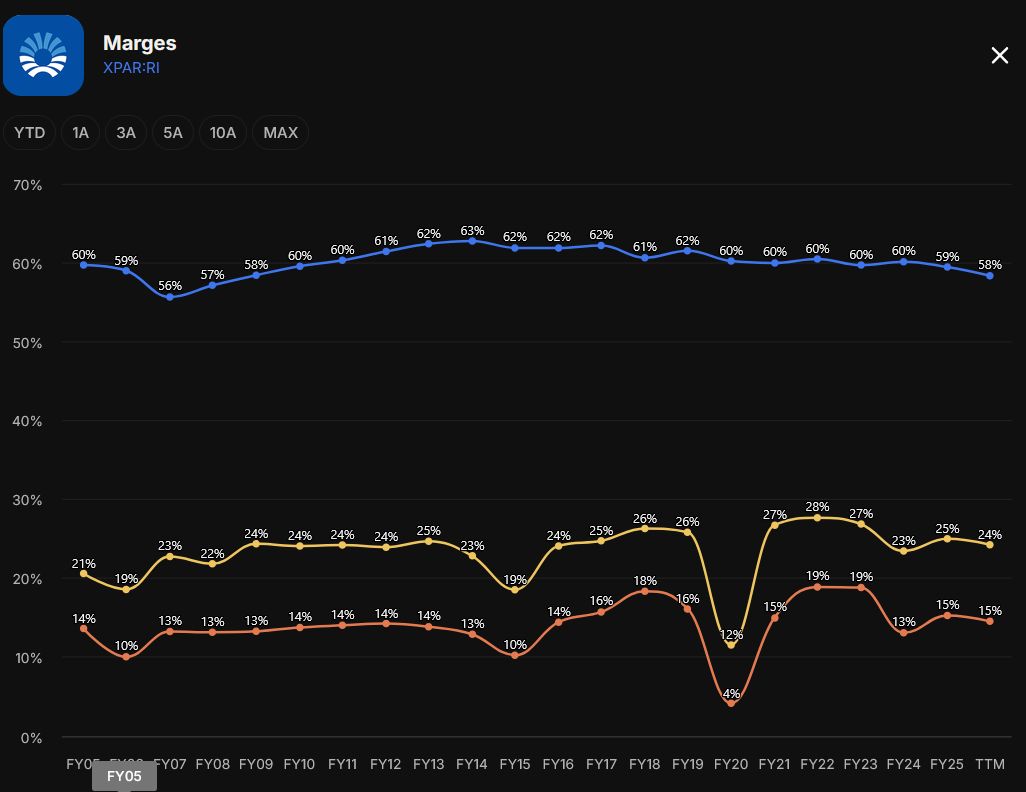Select the orange FY18 data point at 18%

pyautogui.click(x=645, y=591)
